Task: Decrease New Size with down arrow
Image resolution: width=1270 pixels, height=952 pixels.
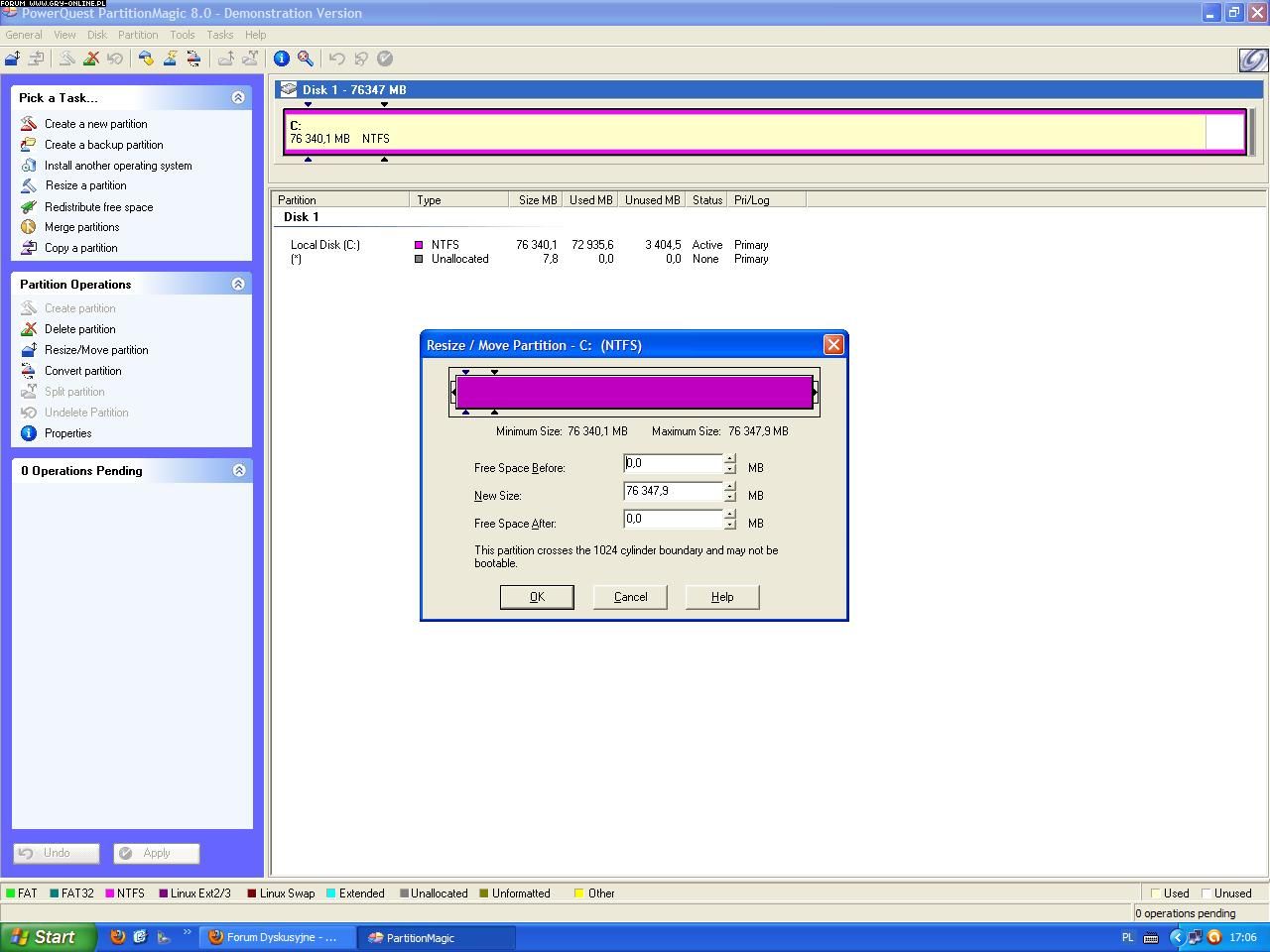Action: click(x=730, y=497)
